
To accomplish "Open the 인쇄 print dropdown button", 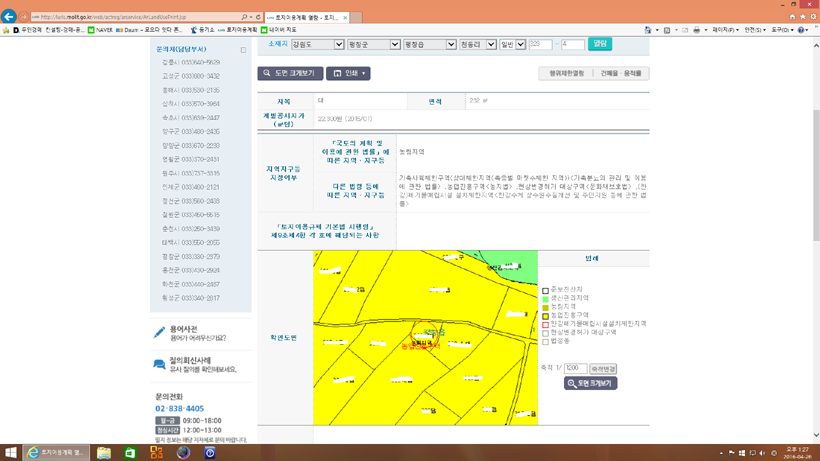I will click(348, 73).
